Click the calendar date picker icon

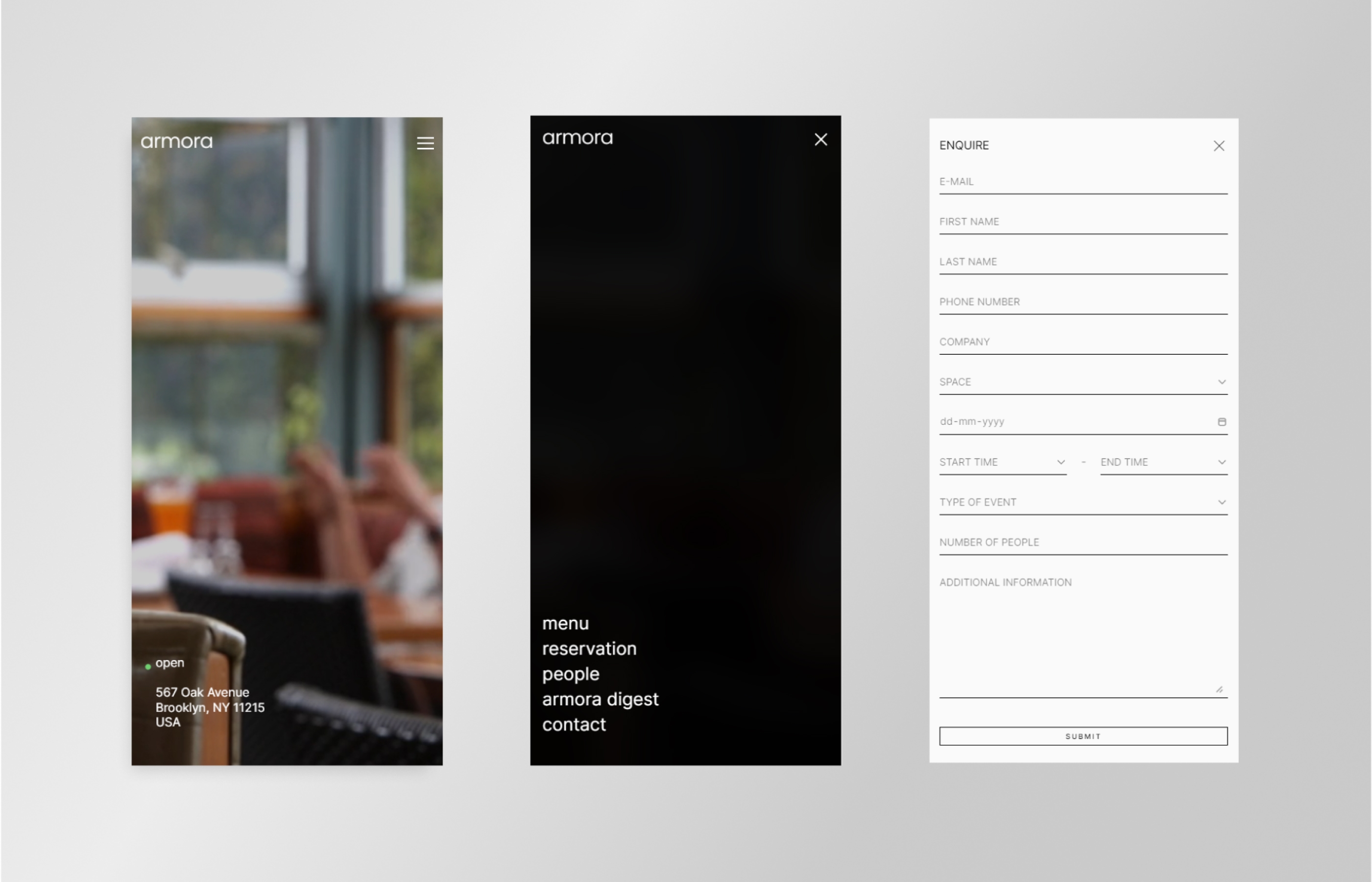pos(1221,422)
